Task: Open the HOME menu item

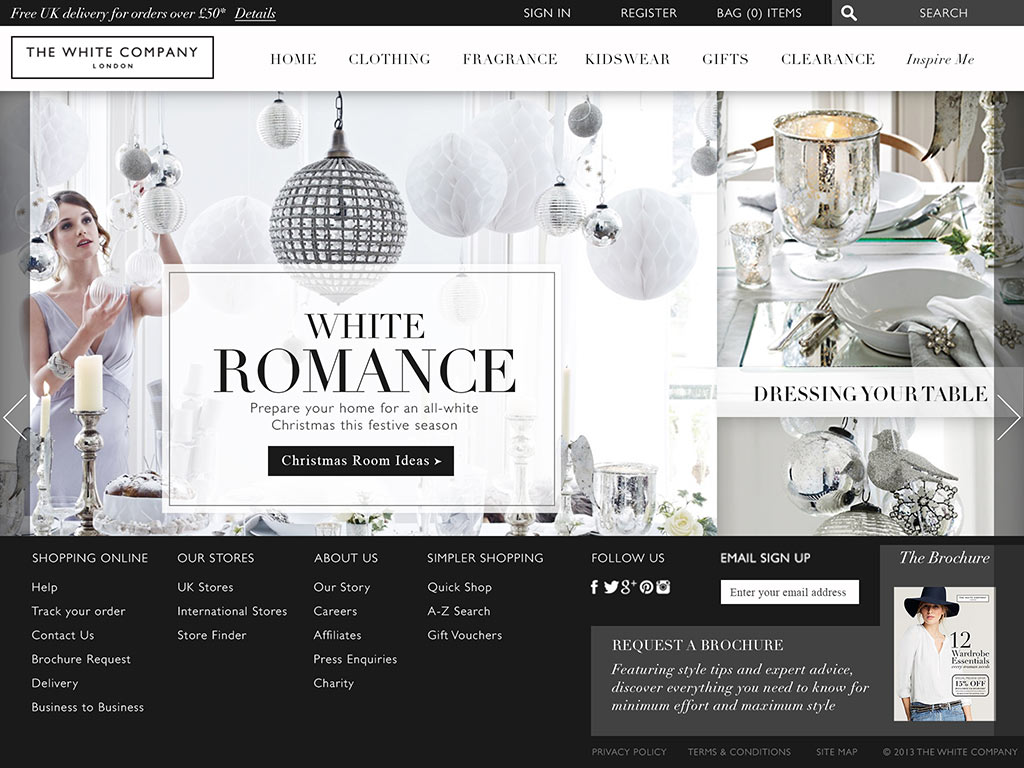Action: (x=293, y=59)
